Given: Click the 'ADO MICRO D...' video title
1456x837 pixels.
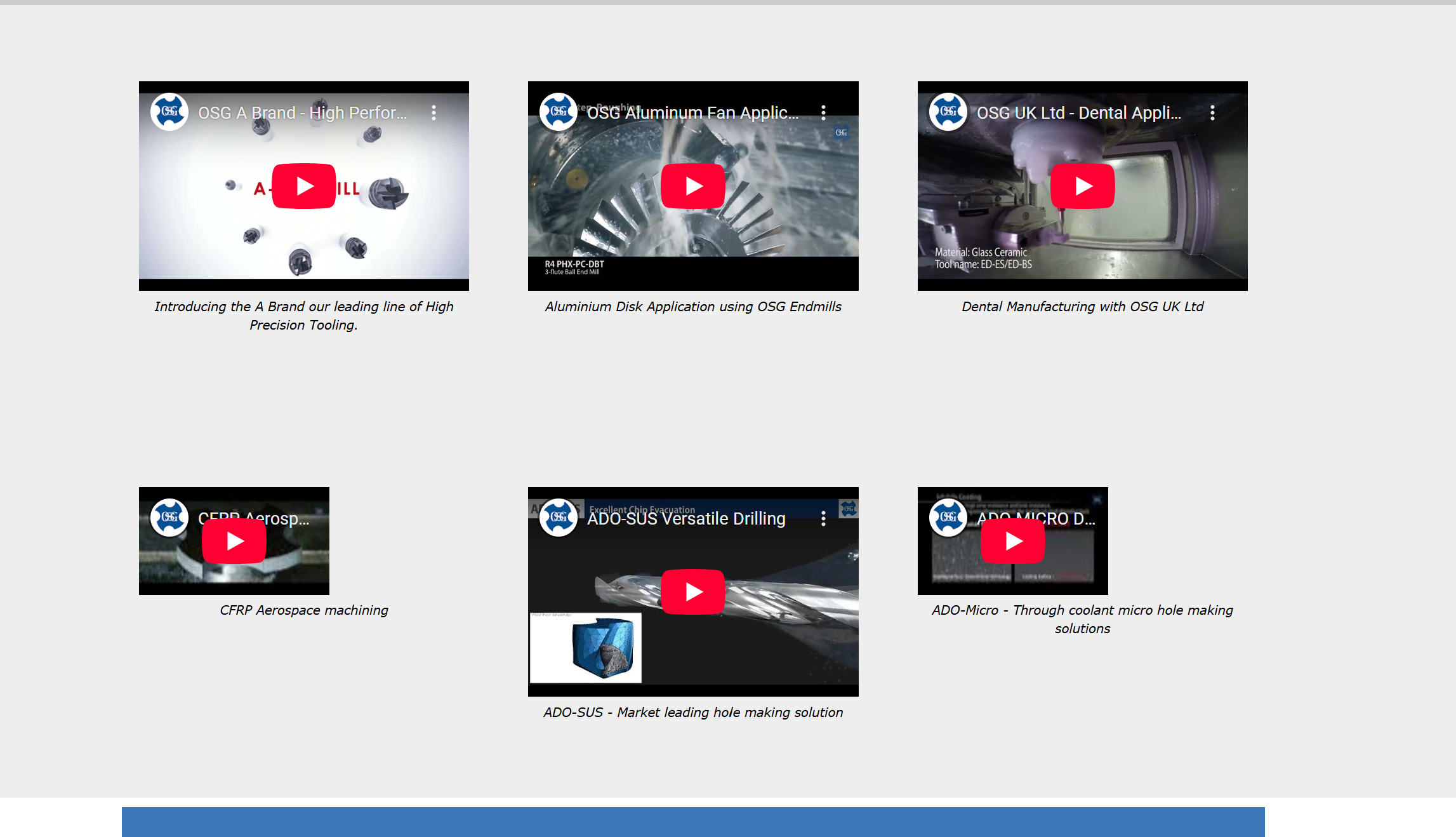Looking at the screenshot, I should coord(1036,518).
